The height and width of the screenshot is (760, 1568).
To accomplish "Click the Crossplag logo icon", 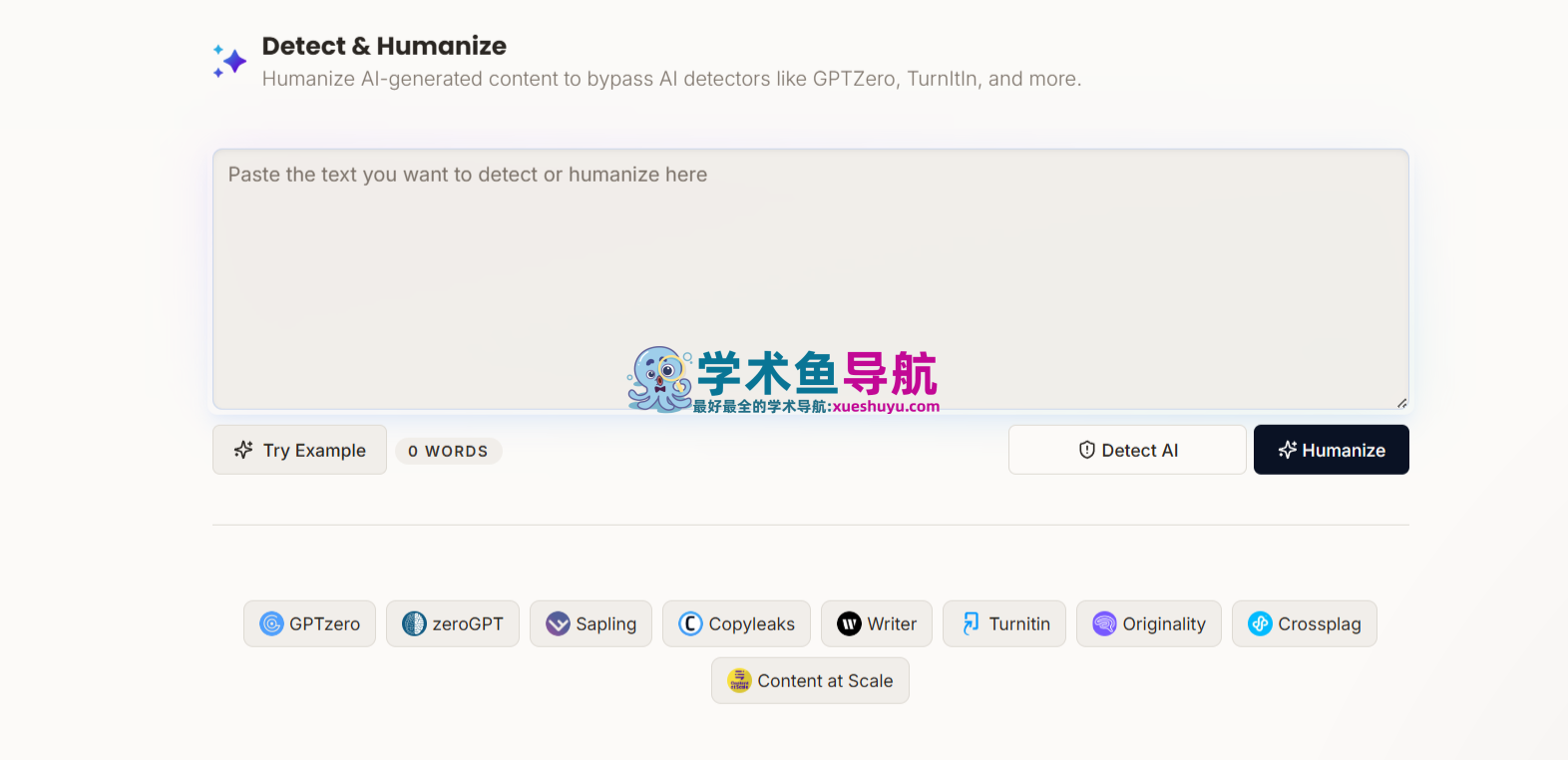I will point(1260,624).
